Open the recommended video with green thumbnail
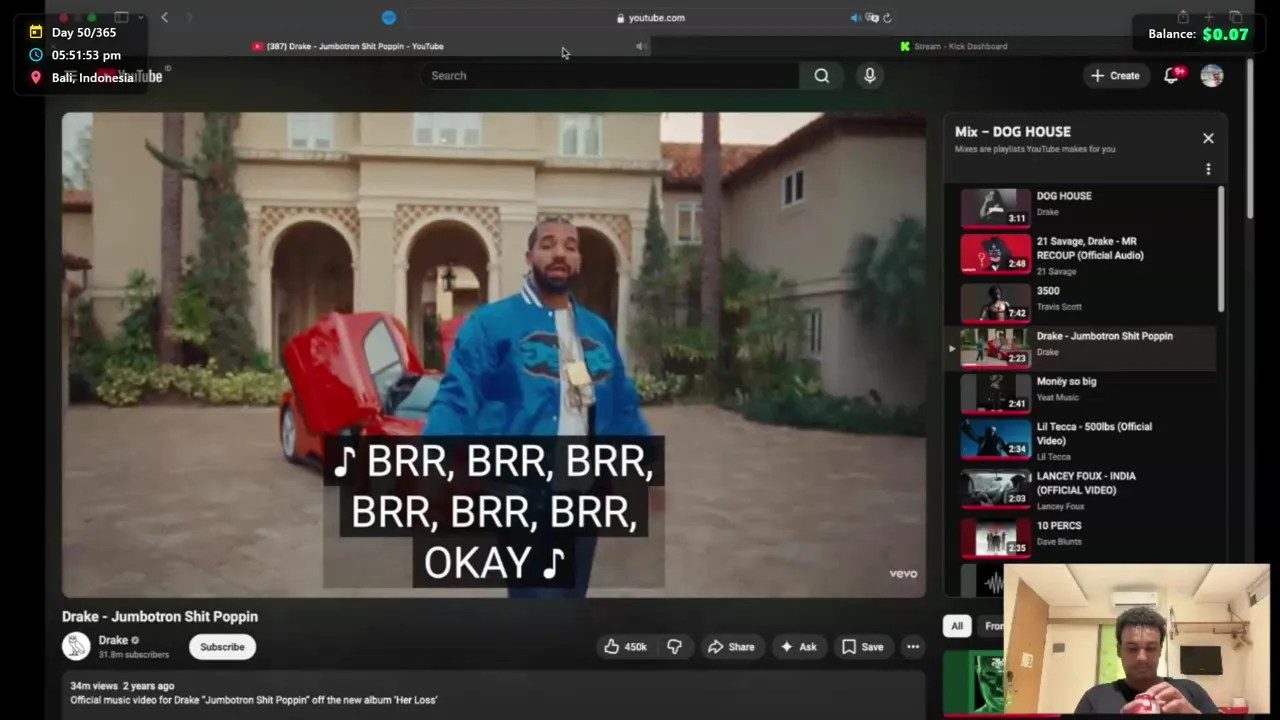The image size is (1280, 720). click(x=972, y=684)
